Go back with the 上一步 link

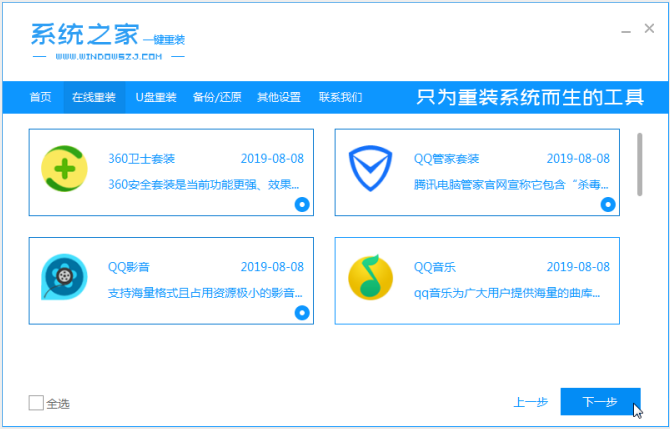point(530,402)
